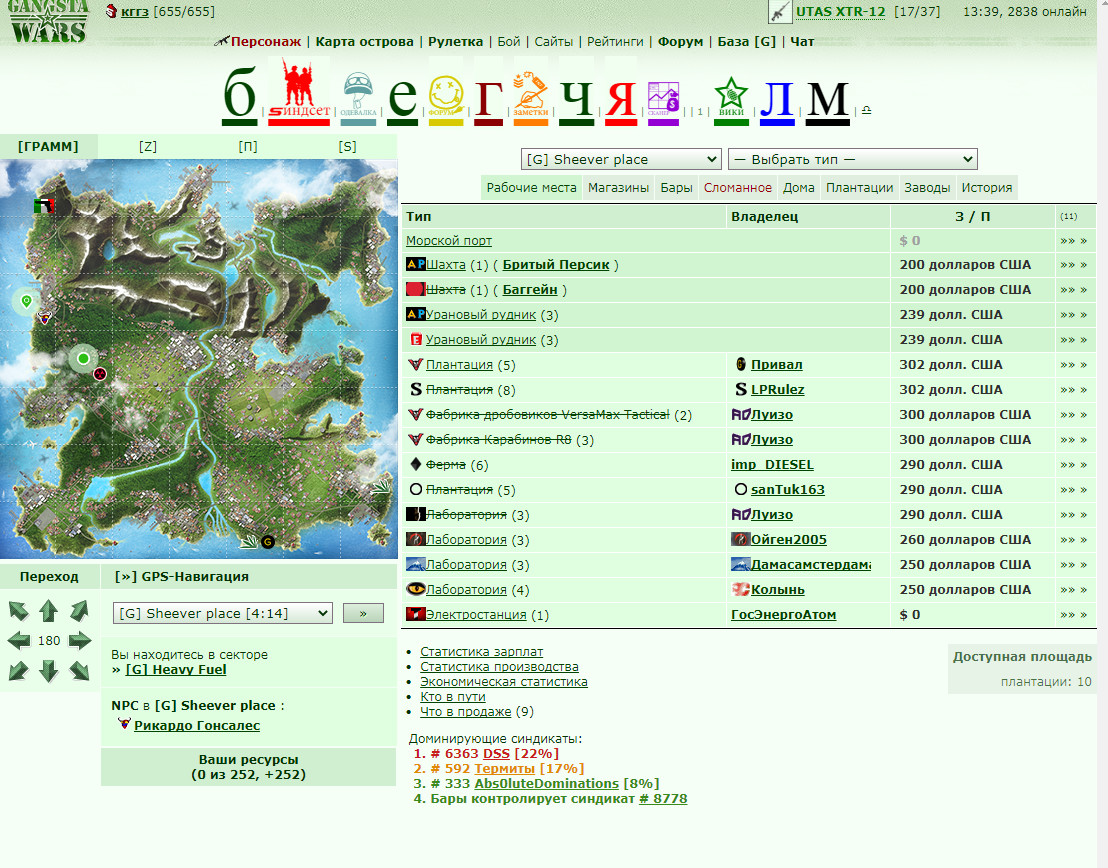Expand the GPS-Навигация destination dropdown
Viewport: 1108px width, 868px height.
coord(223,614)
